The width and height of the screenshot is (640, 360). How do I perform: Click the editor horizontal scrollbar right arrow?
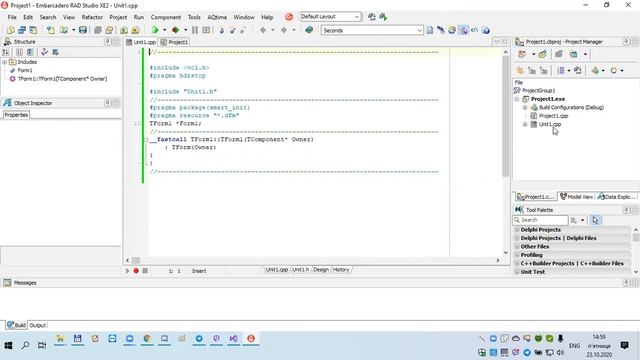[x=498, y=260]
